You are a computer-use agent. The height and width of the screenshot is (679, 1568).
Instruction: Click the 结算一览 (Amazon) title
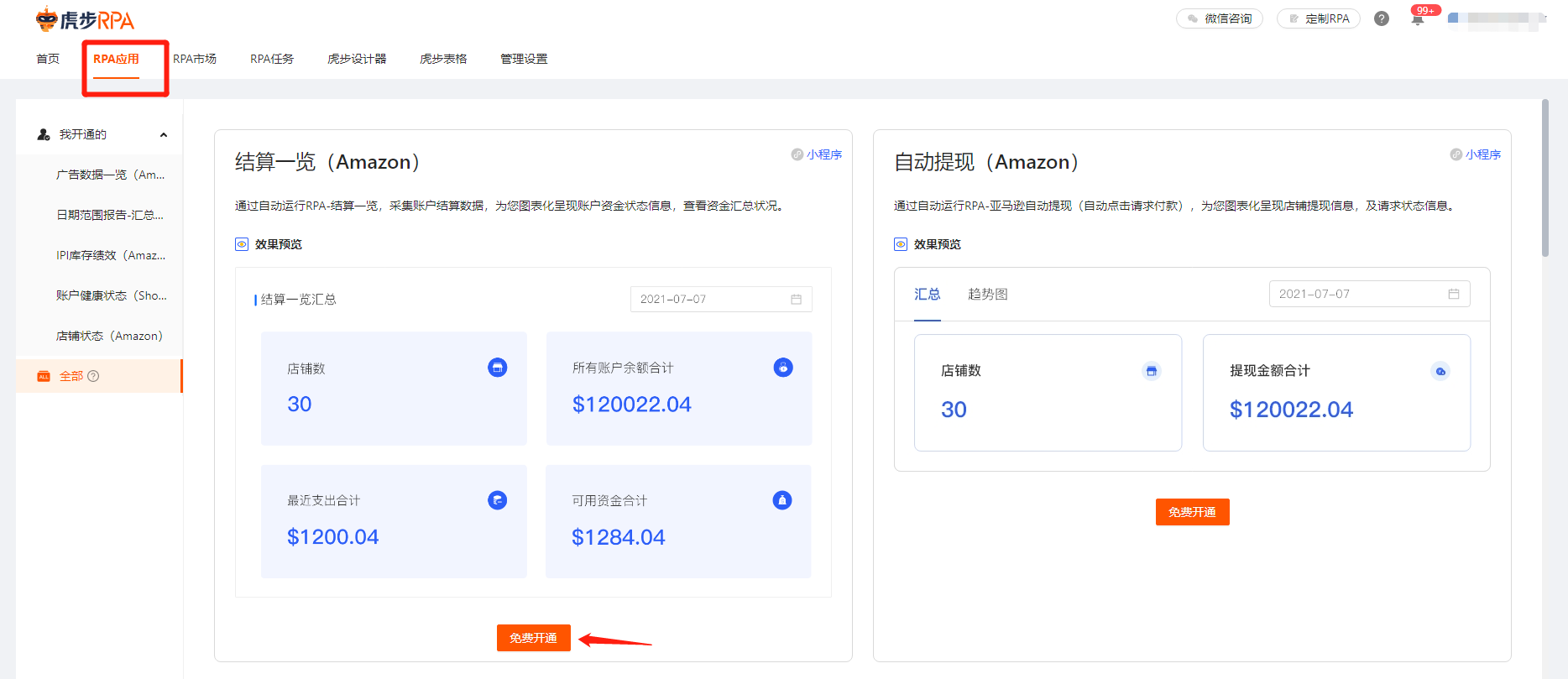[x=327, y=162]
